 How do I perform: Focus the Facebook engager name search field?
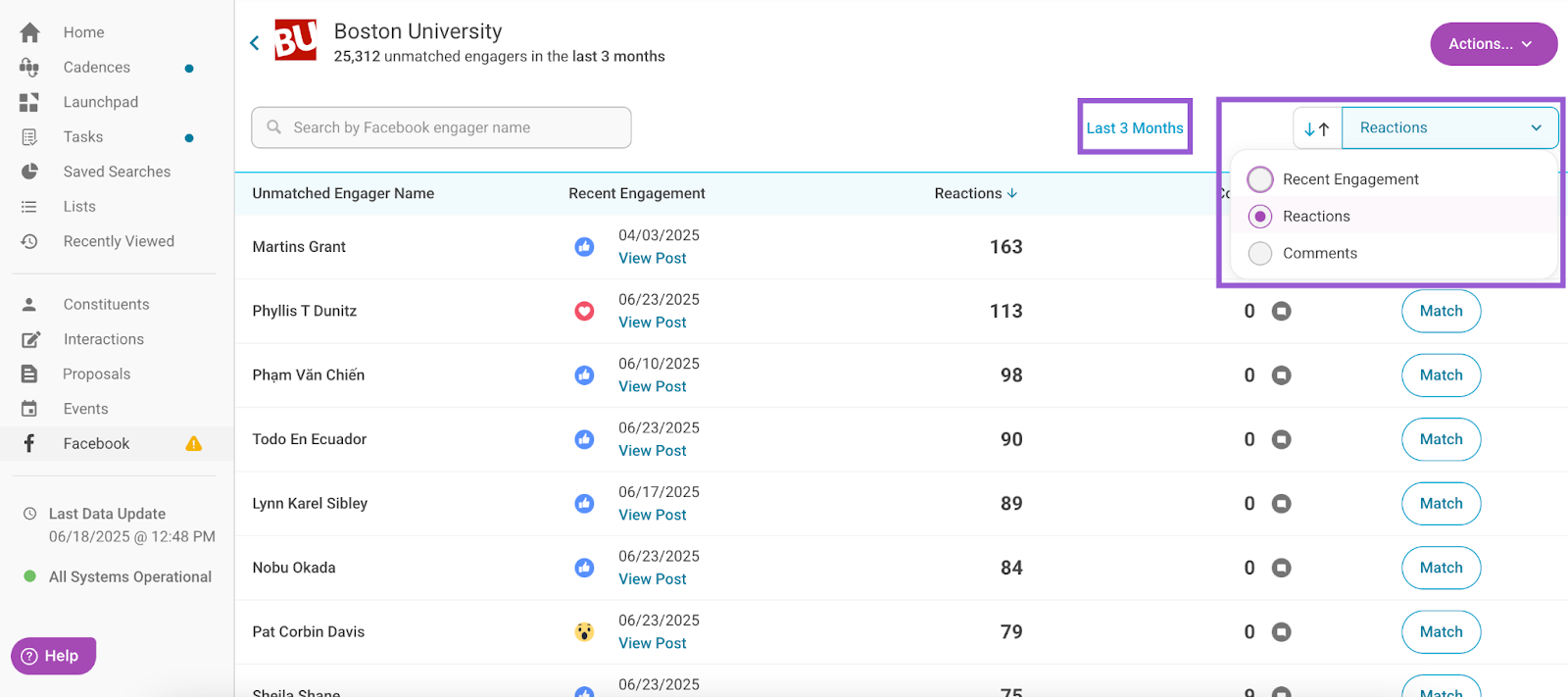pos(441,127)
